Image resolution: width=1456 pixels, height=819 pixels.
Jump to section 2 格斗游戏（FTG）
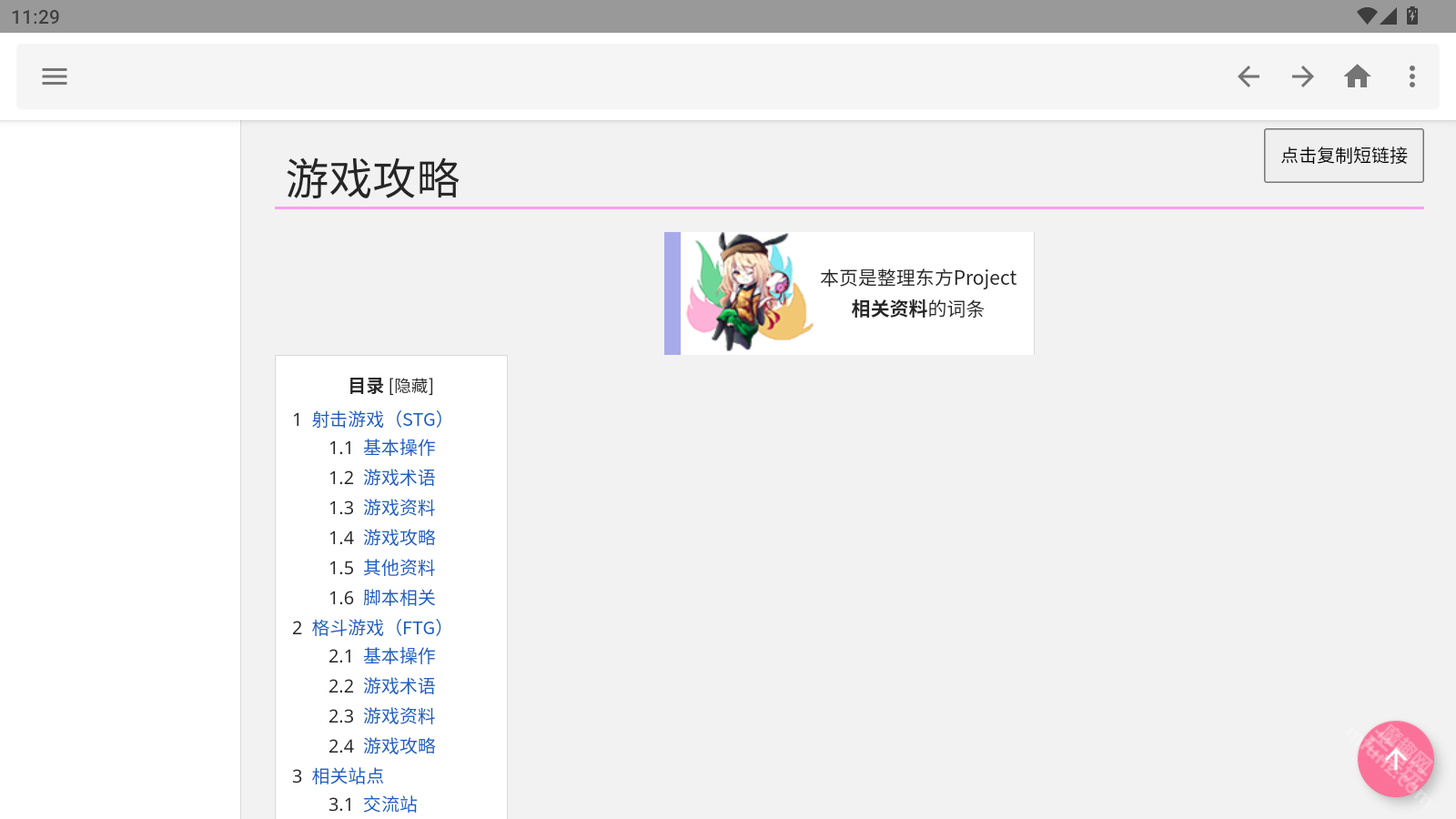coord(377,628)
